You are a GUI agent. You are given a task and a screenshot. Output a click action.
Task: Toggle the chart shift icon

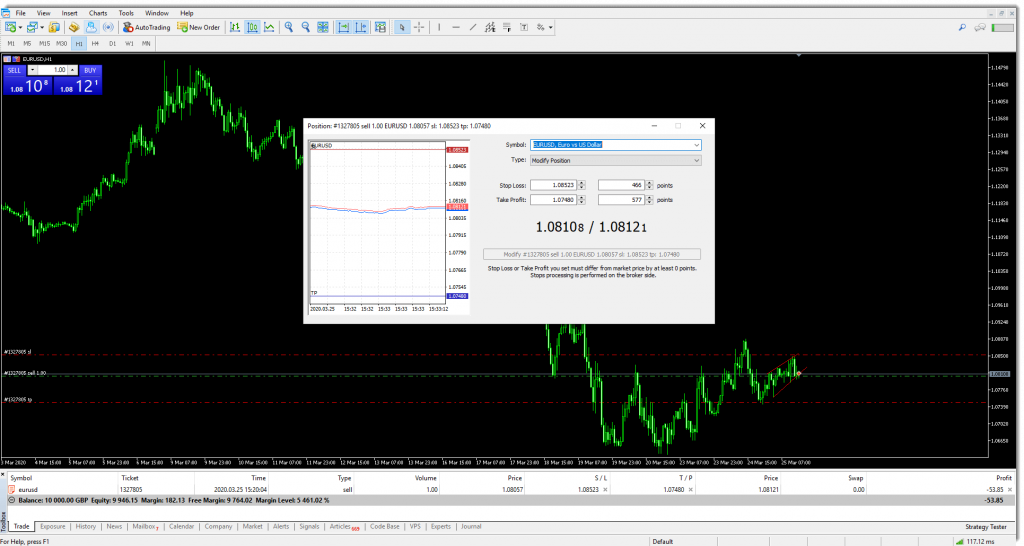point(359,27)
